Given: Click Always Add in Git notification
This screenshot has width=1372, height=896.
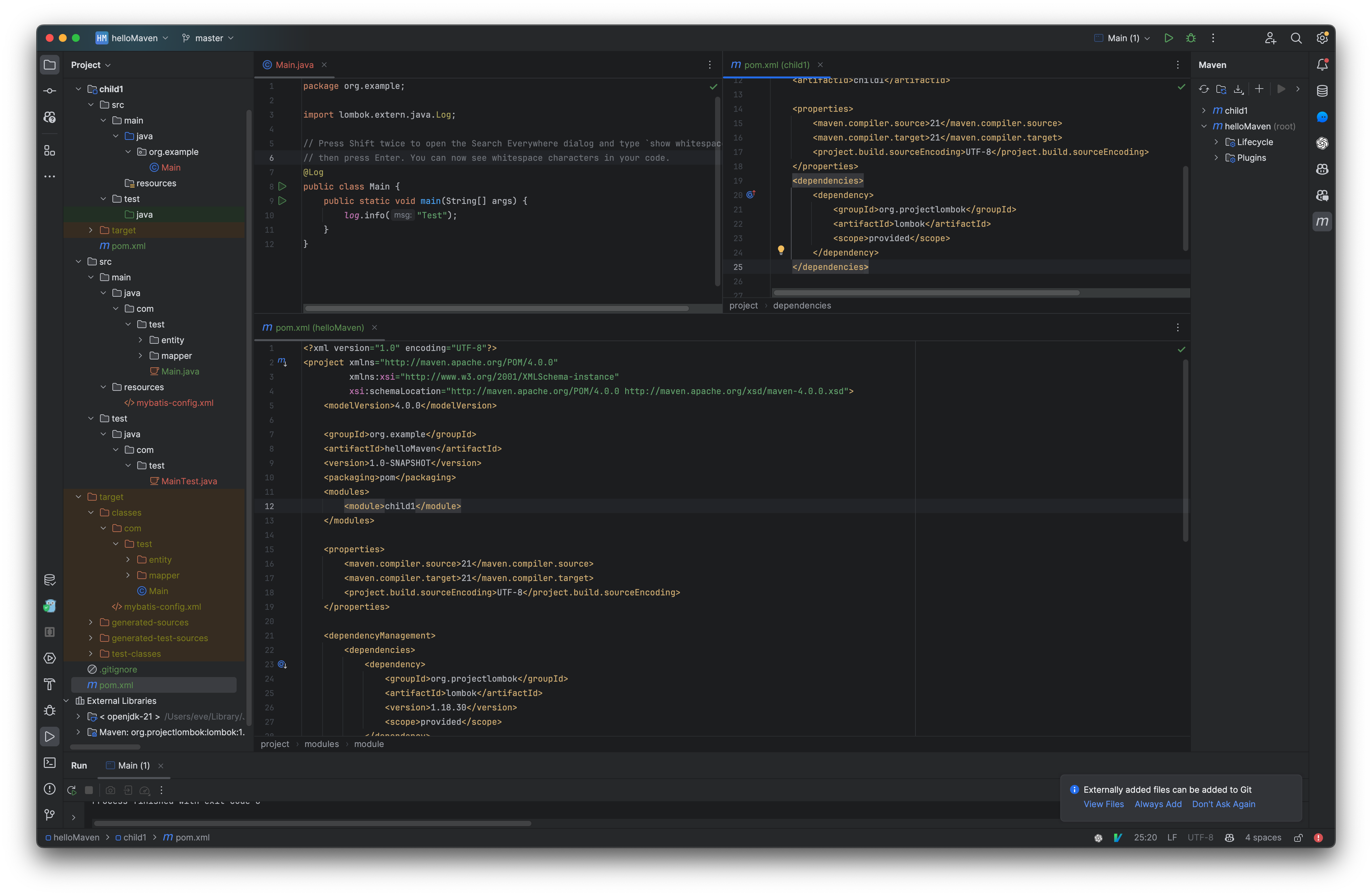Looking at the screenshot, I should 1158,804.
